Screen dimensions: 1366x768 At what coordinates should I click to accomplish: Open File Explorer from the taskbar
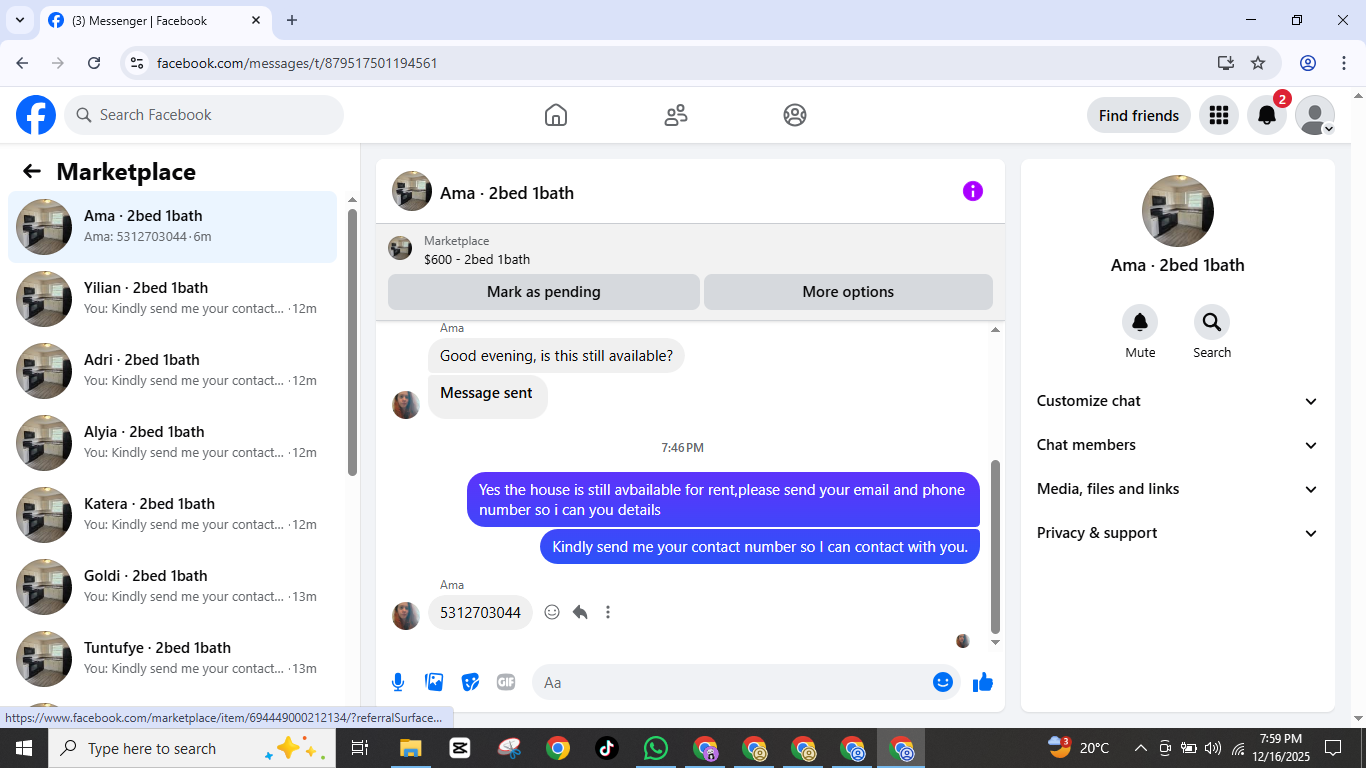point(411,748)
